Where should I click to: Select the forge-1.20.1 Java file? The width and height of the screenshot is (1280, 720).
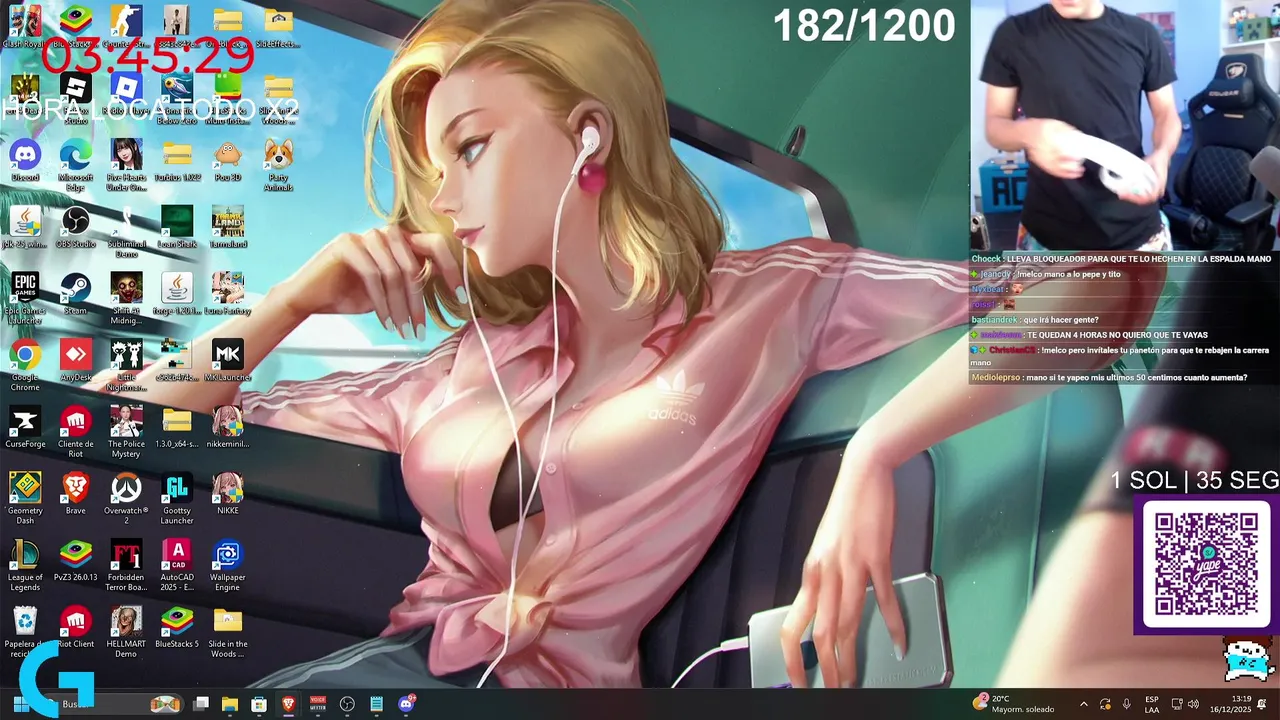coord(177,293)
